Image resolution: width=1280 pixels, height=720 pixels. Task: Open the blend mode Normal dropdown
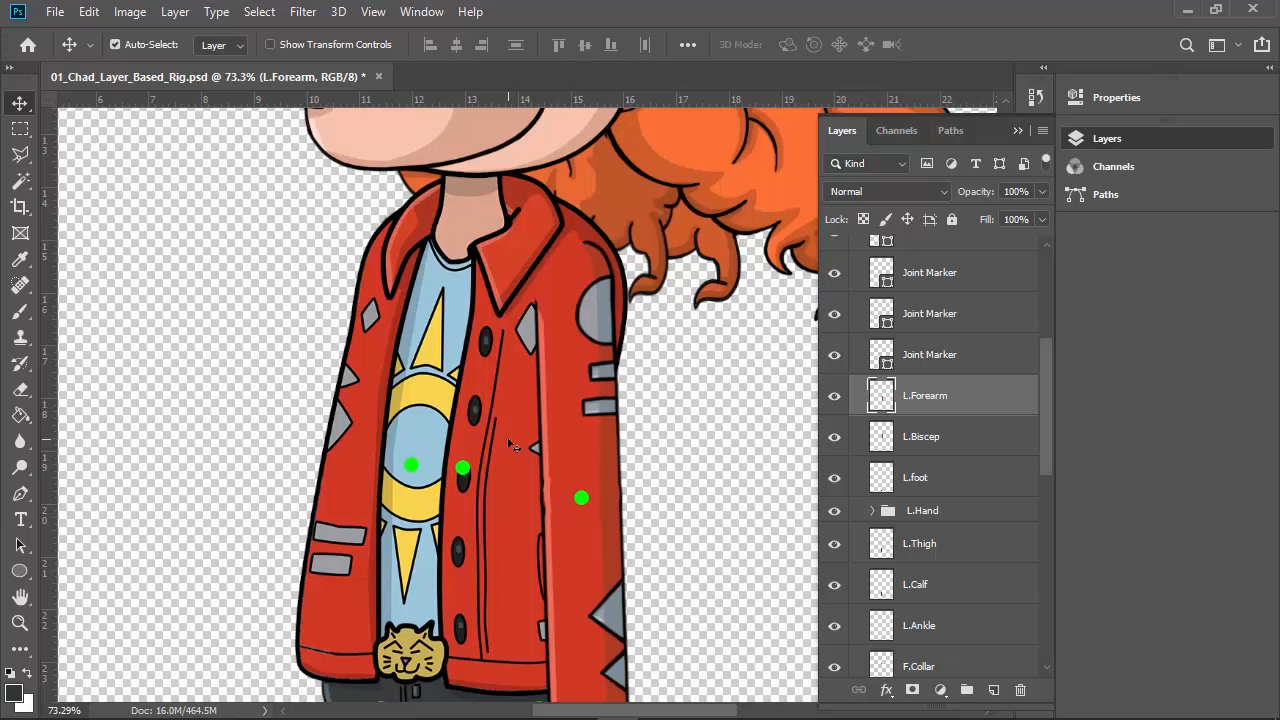(887, 192)
